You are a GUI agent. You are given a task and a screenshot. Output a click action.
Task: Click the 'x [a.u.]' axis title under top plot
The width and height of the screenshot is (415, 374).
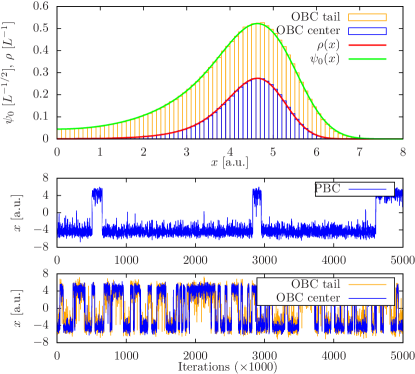point(230,162)
